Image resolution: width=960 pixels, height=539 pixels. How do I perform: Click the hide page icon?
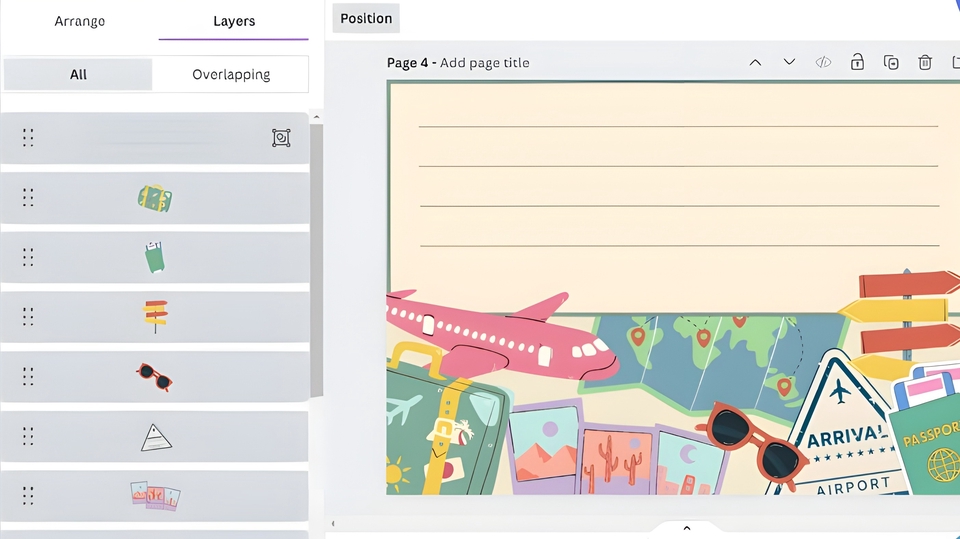(x=823, y=62)
